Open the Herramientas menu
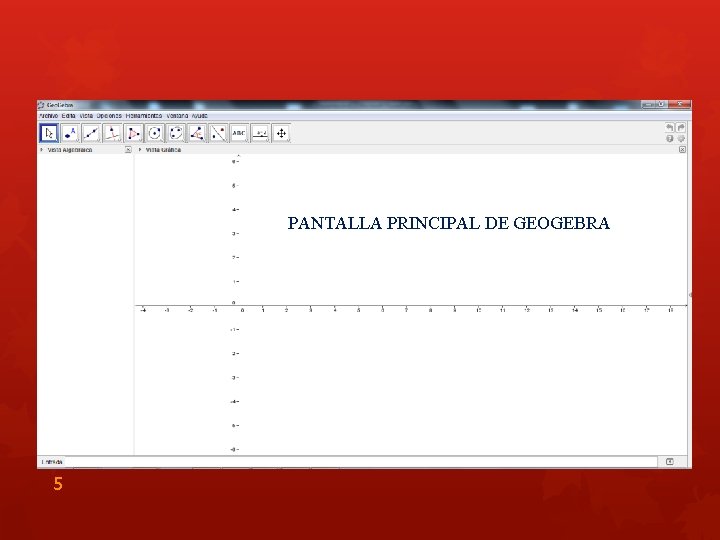720x540 pixels. [144, 116]
